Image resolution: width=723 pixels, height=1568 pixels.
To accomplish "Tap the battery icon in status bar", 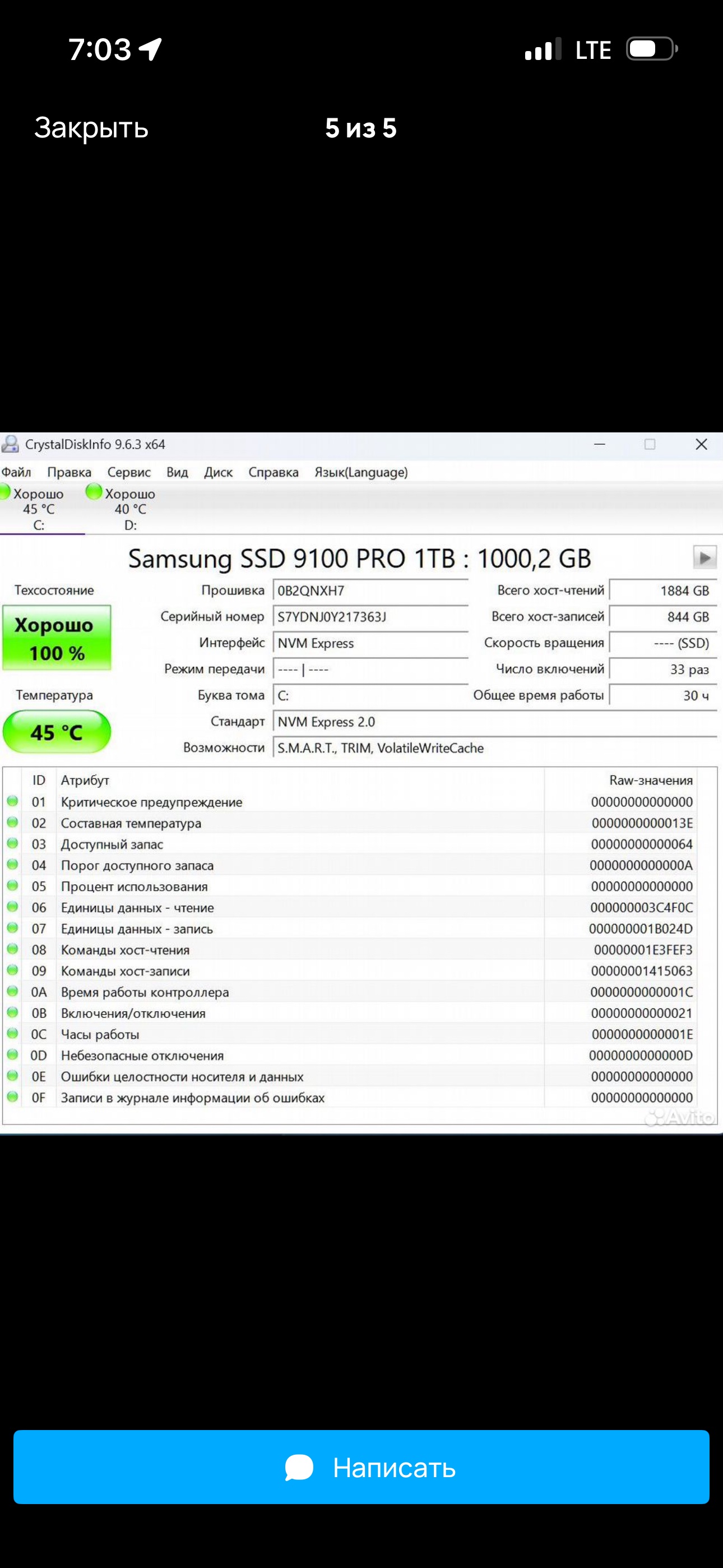I will point(652,49).
